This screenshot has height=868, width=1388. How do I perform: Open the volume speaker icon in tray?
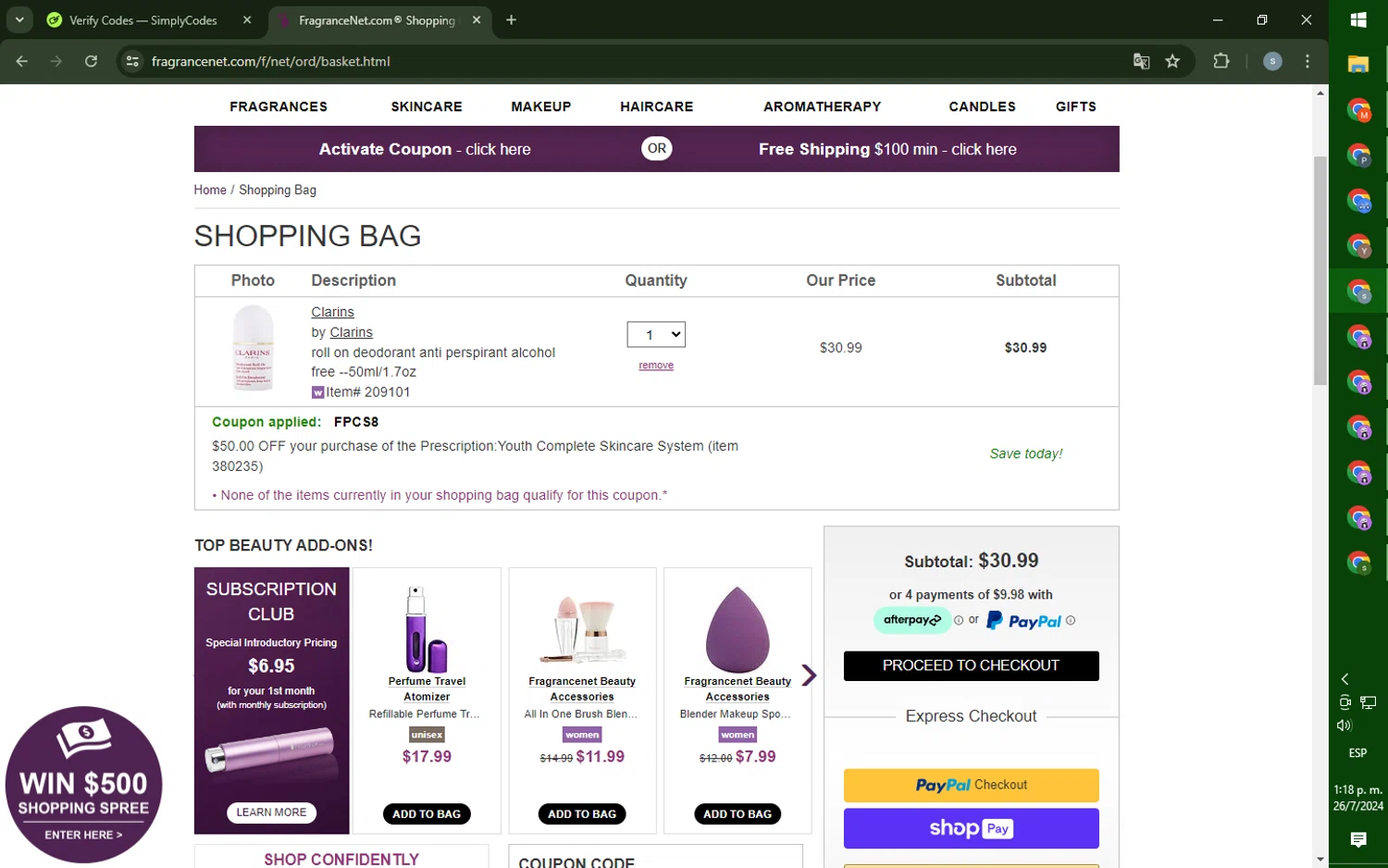(x=1345, y=725)
